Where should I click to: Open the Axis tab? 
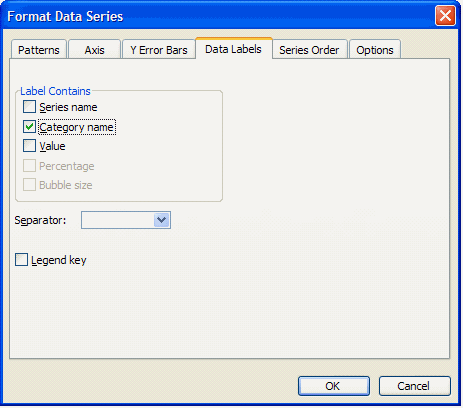(94, 50)
